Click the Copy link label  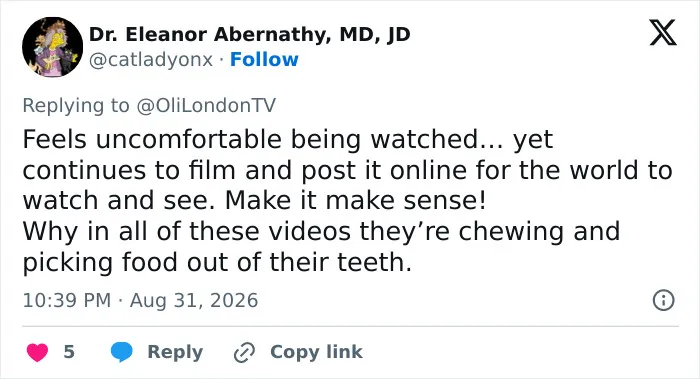pyautogui.click(x=316, y=352)
